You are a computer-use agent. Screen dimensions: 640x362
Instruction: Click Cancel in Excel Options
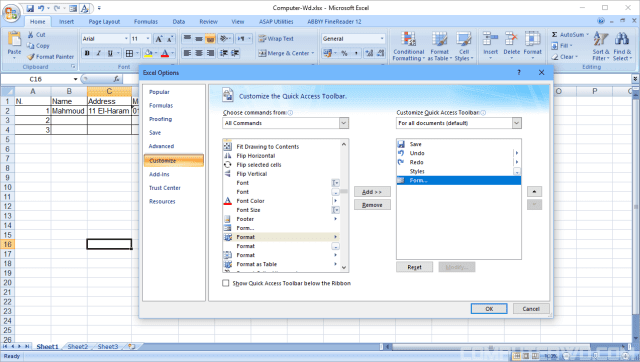[x=531, y=309]
